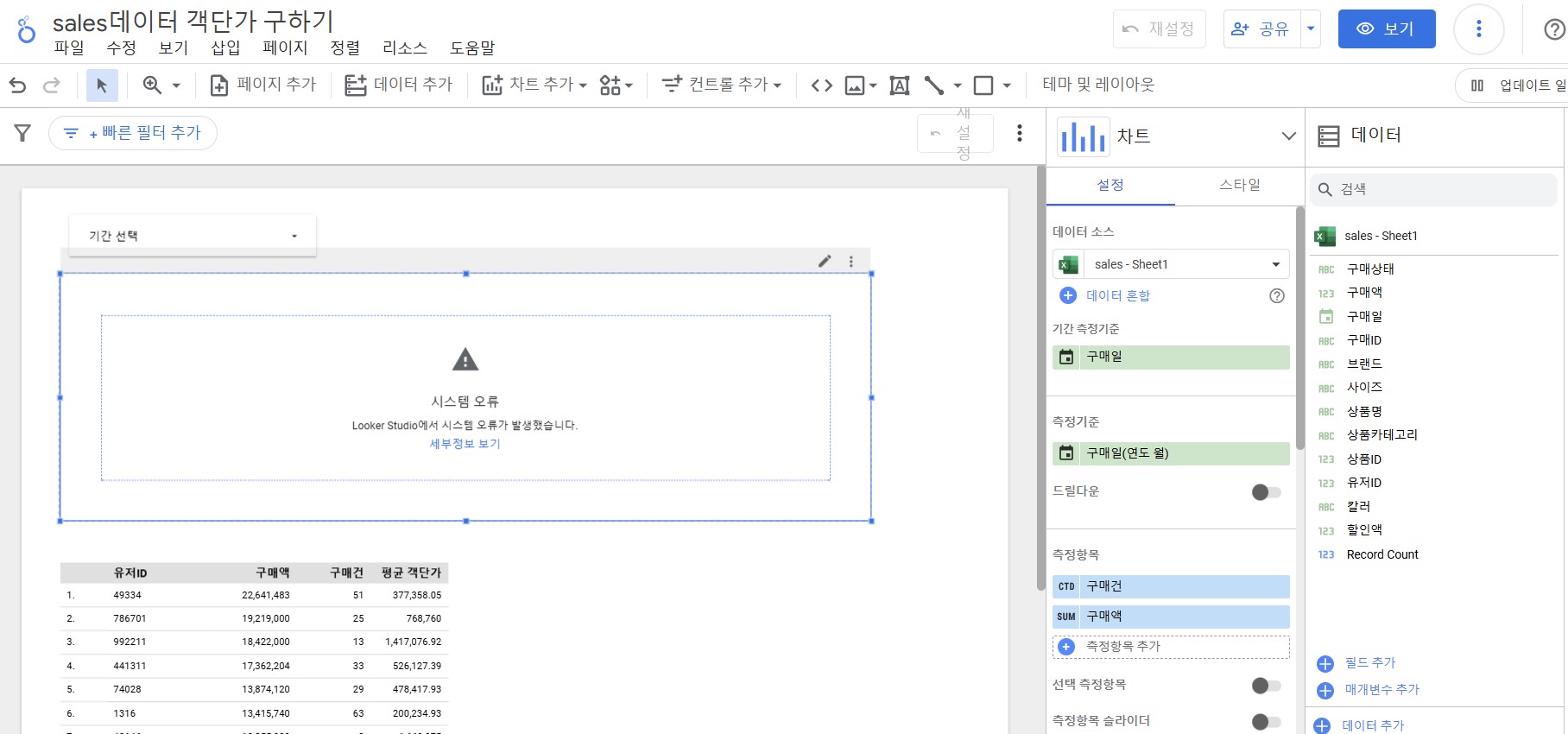This screenshot has width=1568, height=734.
Task: Click the SUM aggregation icon on 구매액
Action: tap(1066, 617)
